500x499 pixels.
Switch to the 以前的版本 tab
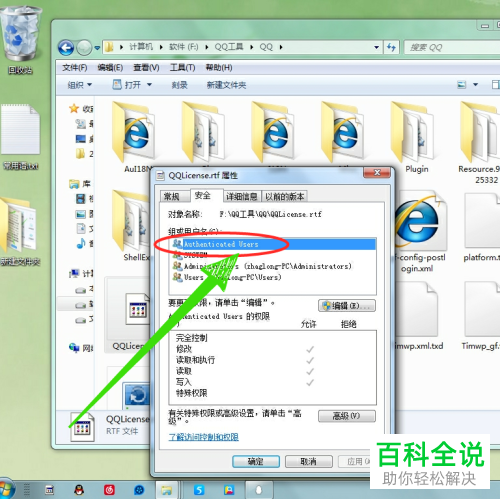coord(284,197)
